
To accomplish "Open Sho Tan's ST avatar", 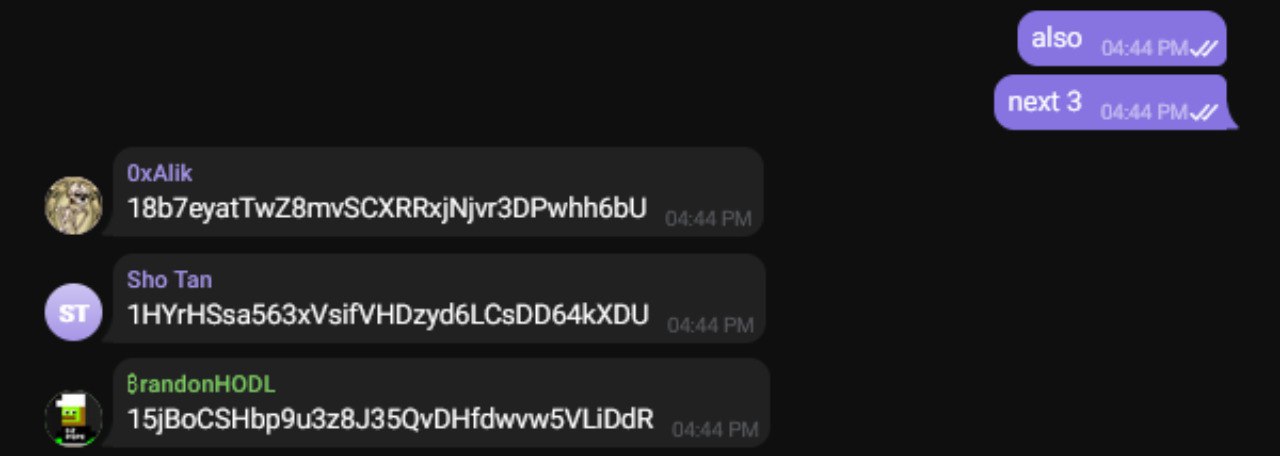I will point(73,312).
